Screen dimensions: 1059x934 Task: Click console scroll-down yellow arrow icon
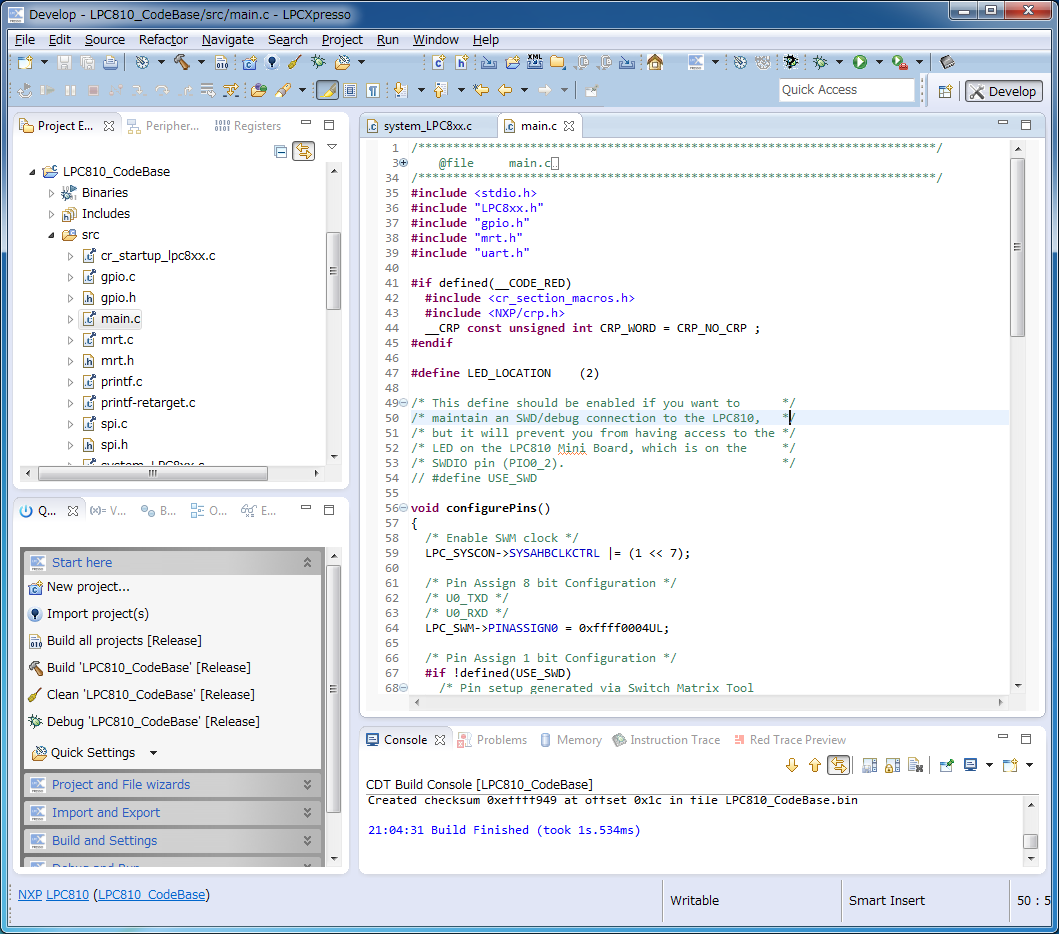click(x=792, y=765)
